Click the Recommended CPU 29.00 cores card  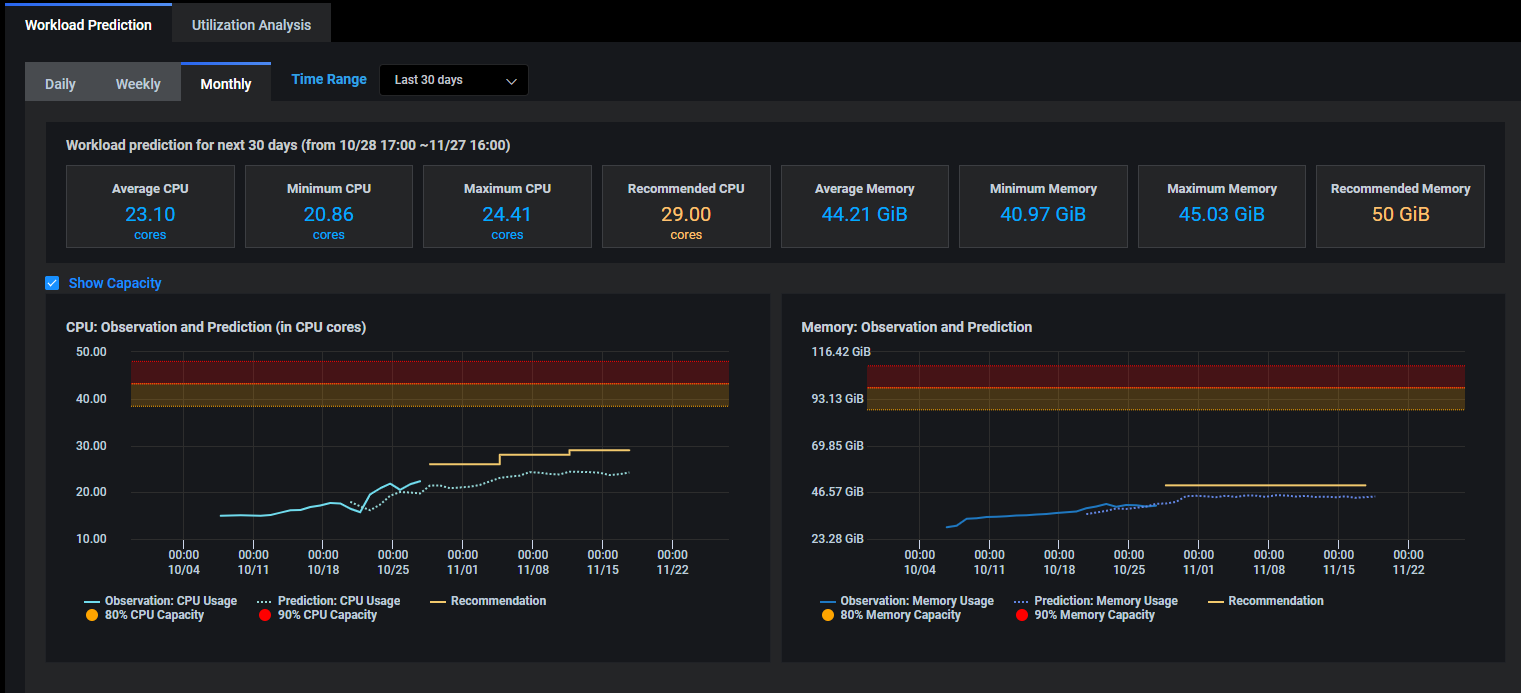tap(686, 207)
